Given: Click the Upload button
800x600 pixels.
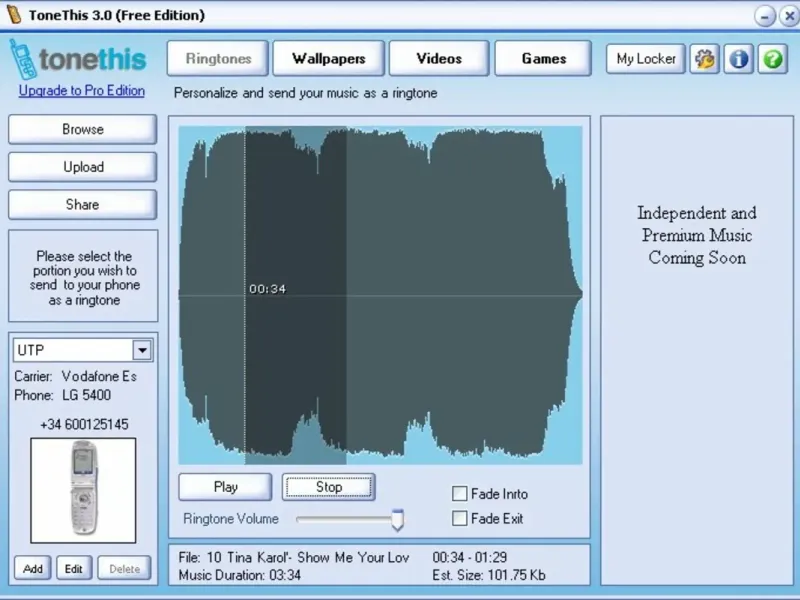Looking at the screenshot, I should [x=83, y=167].
